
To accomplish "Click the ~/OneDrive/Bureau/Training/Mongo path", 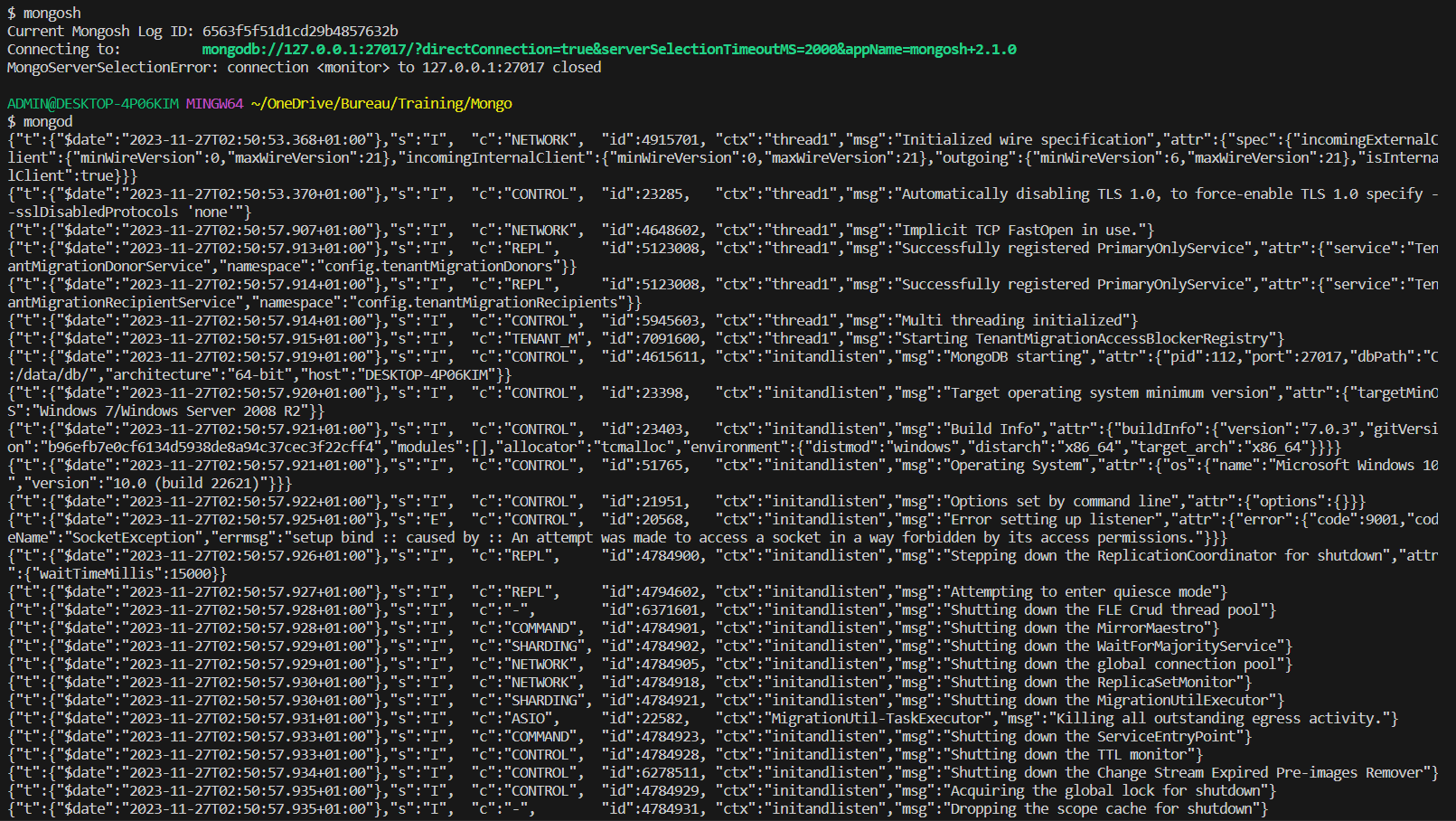I will point(381,103).
